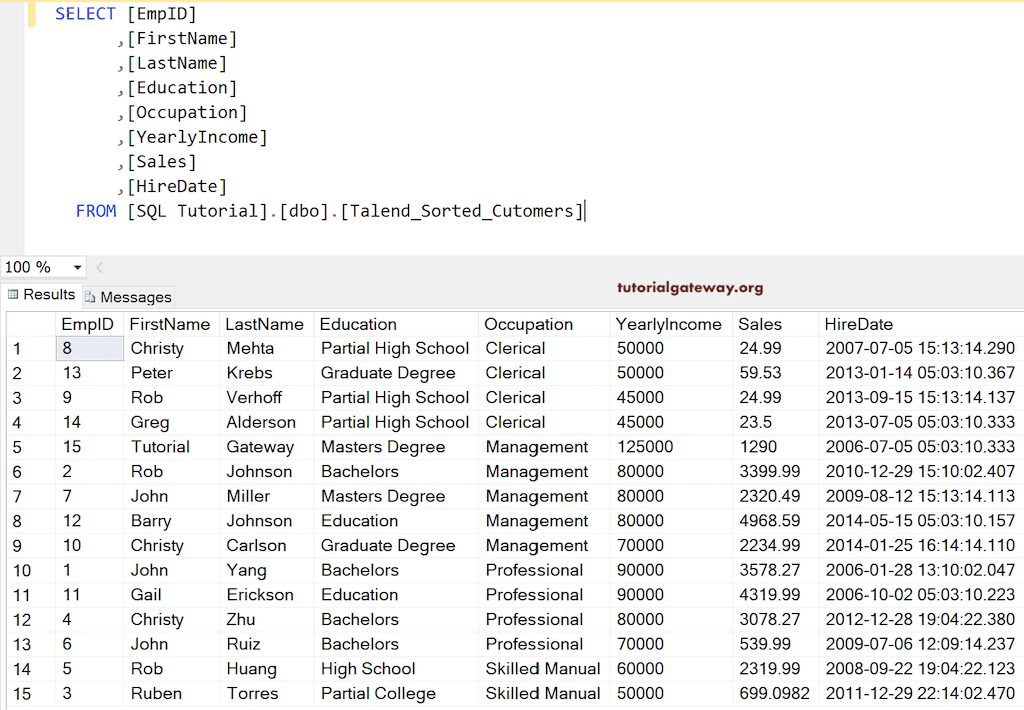1024x710 pixels.
Task: Click the cell containing Tutorial first name
Action: tap(160, 447)
